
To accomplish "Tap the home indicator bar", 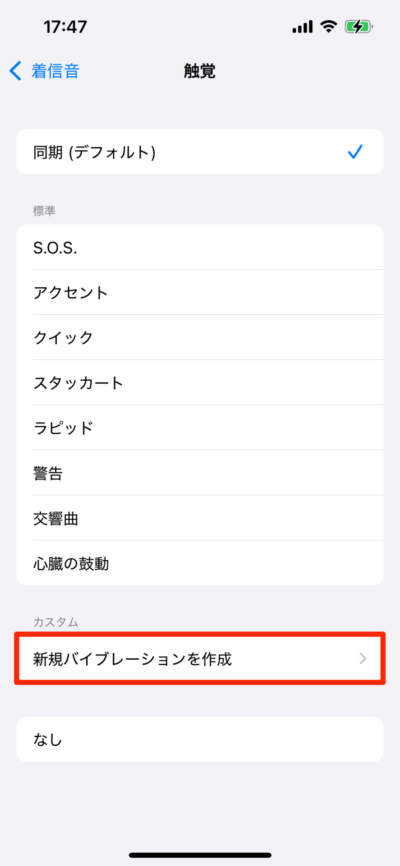I will (200, 855).
